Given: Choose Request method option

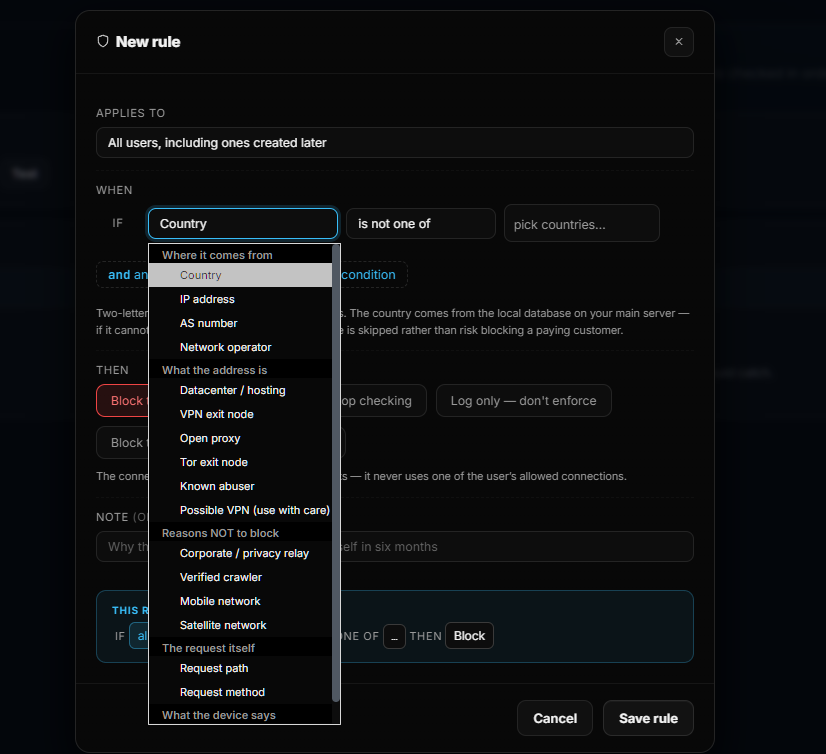Looking at the screenshot, I should [240, 692].
